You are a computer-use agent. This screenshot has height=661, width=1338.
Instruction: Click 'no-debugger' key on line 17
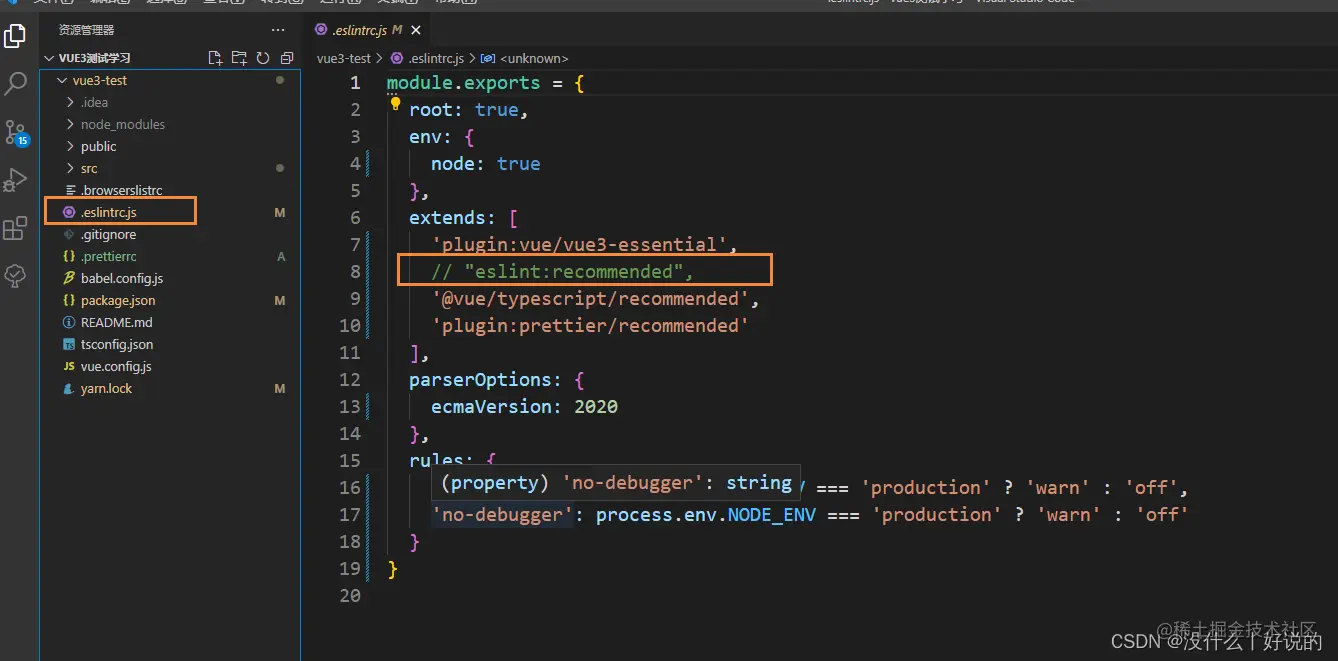point(502,515)
